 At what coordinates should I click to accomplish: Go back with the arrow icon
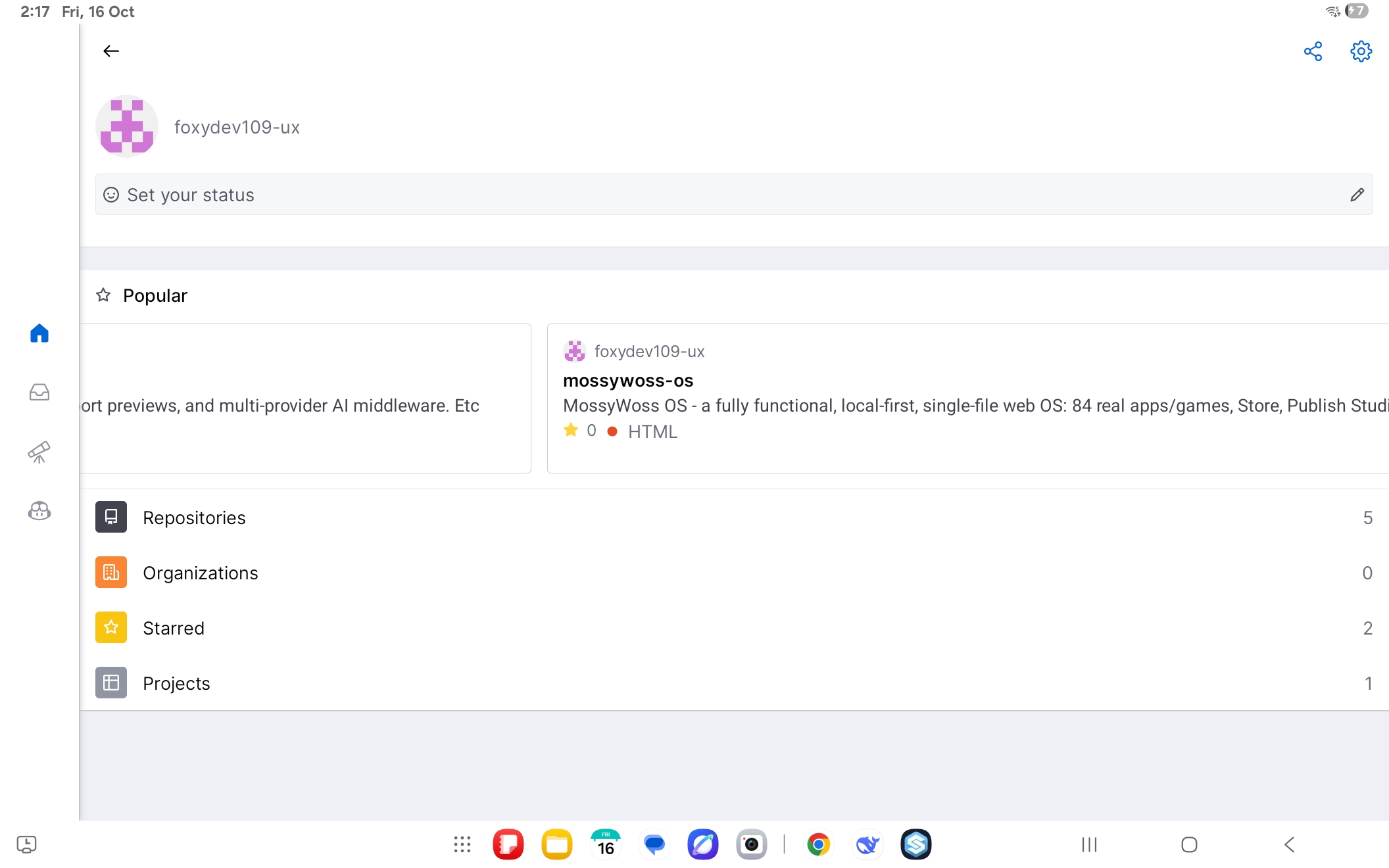[111, 51]
